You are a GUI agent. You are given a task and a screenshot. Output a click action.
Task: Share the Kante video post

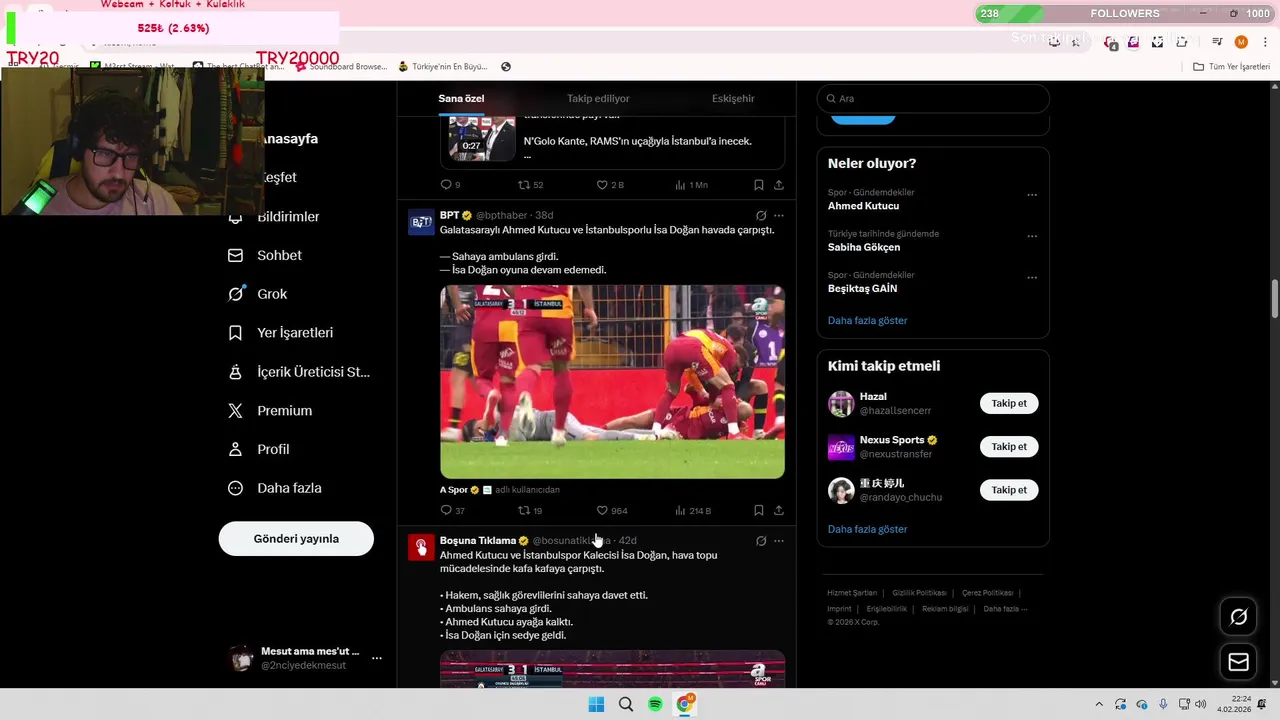pyautogui.click(x=778, y=185)
